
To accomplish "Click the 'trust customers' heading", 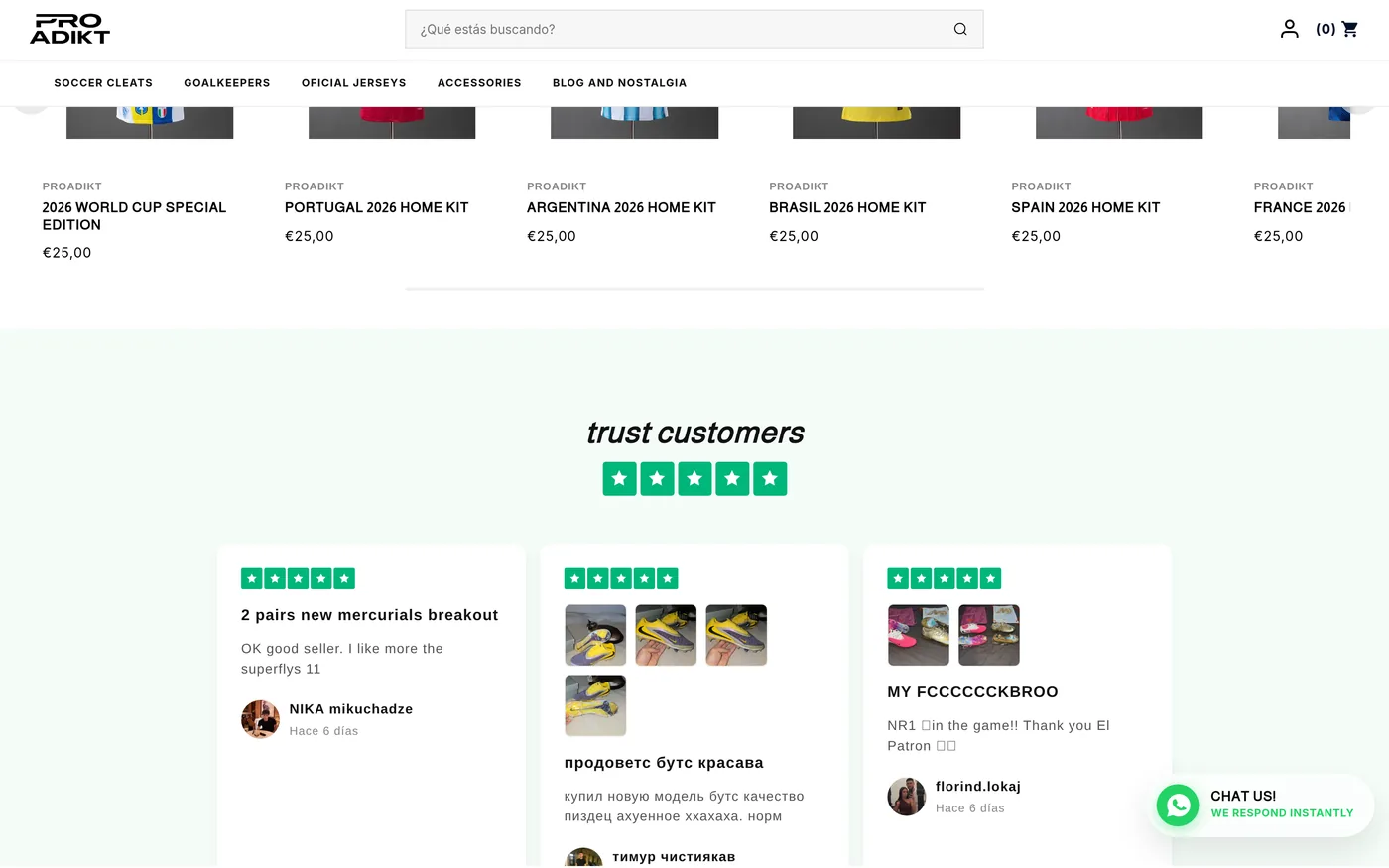I will 694,433.
